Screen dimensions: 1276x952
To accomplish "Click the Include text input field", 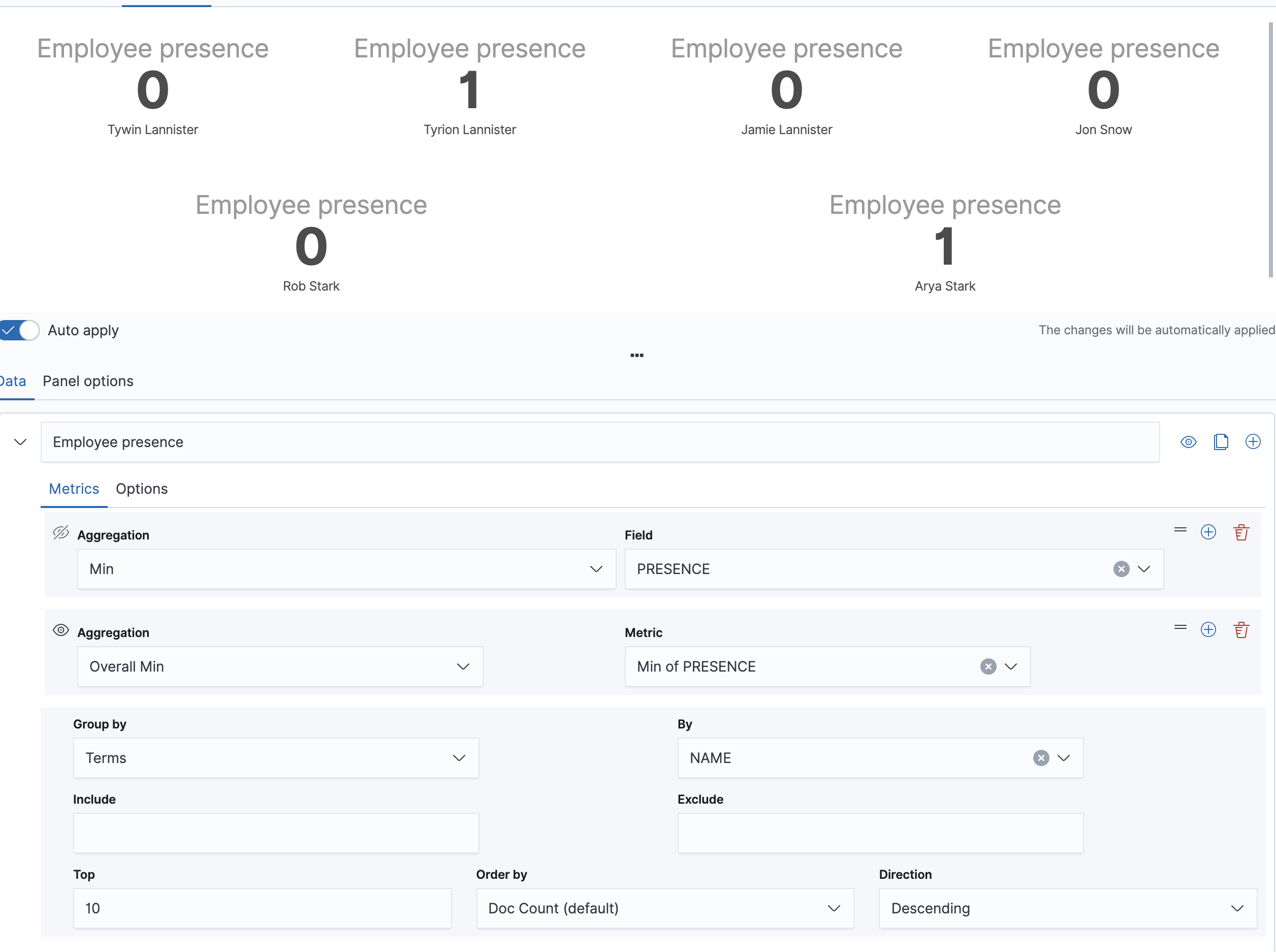I will coord(276,833).
